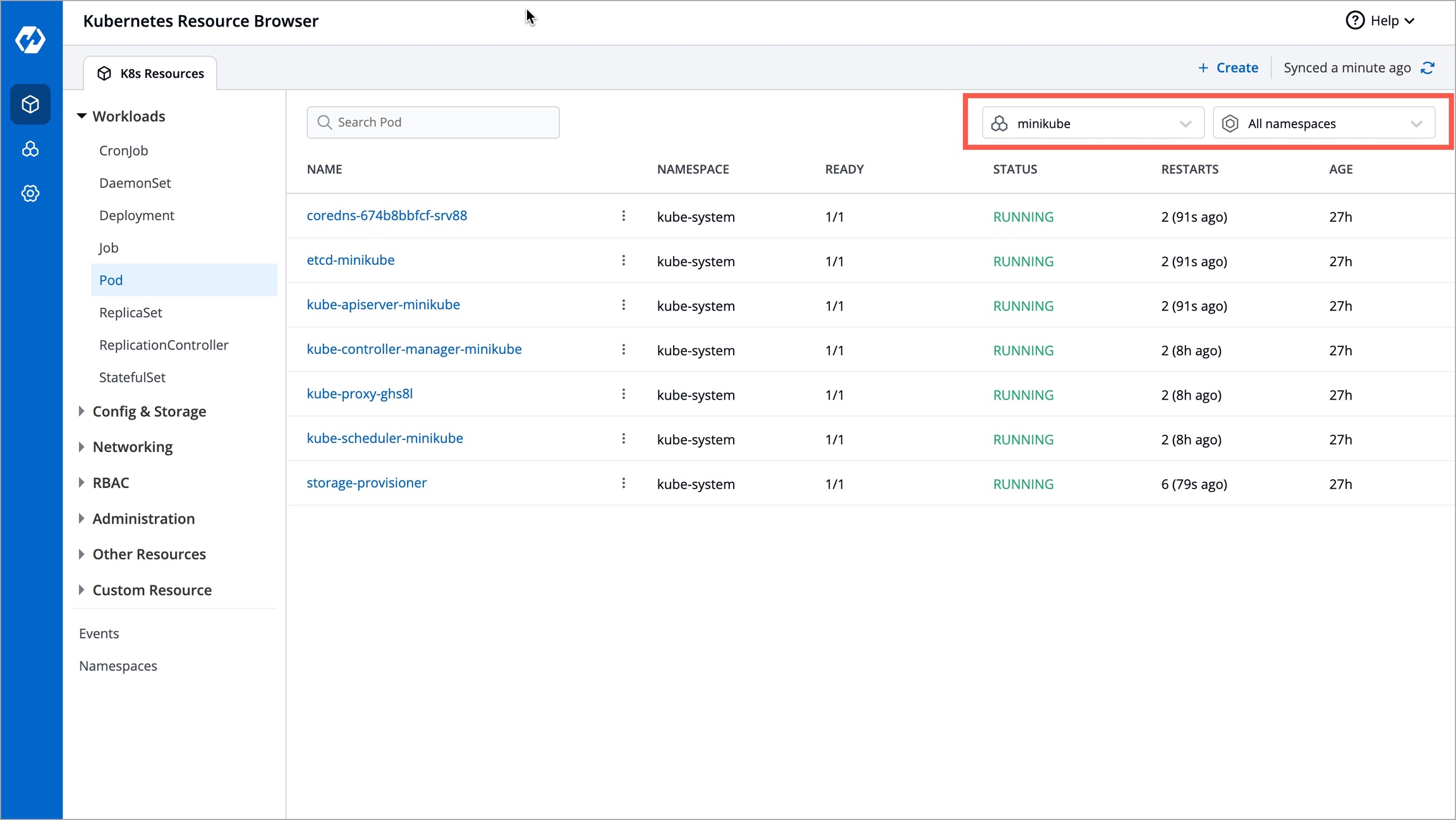Image resolution: width=1456 pixels, height=820 pixels.
Task: Click the Search Pod input field
Action: (433, 122)
